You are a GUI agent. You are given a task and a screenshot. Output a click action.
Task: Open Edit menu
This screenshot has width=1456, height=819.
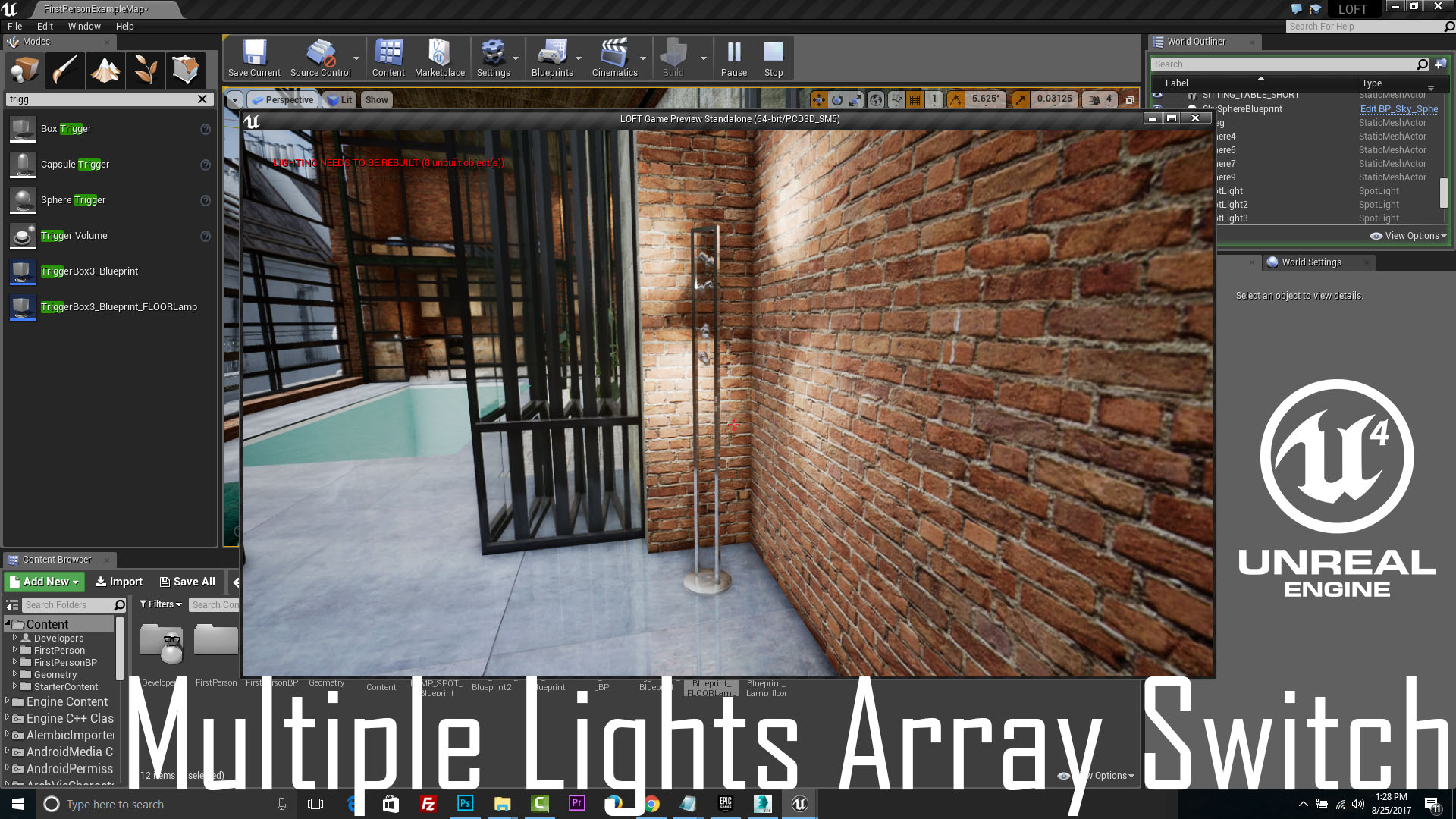[x=45, y=26]
